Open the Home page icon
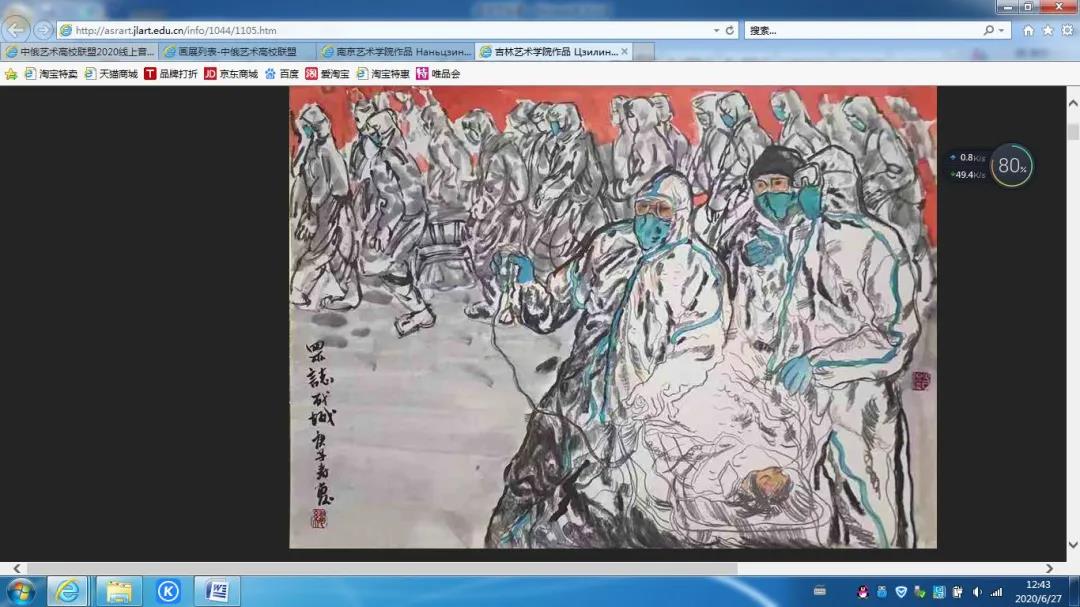The image size is (1080, 607). [1028, 30]
